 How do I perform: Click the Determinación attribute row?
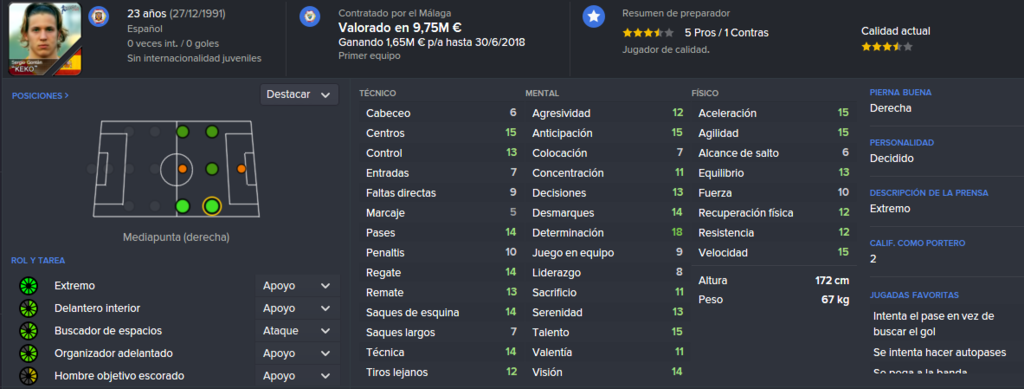607,233
